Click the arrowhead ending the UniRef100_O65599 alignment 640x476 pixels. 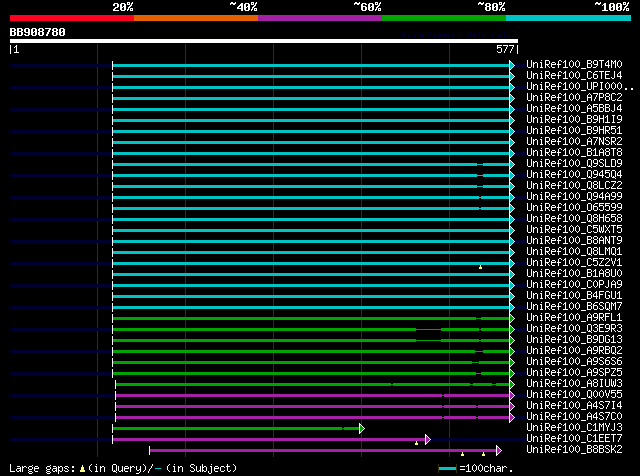[x=512, y=209]
